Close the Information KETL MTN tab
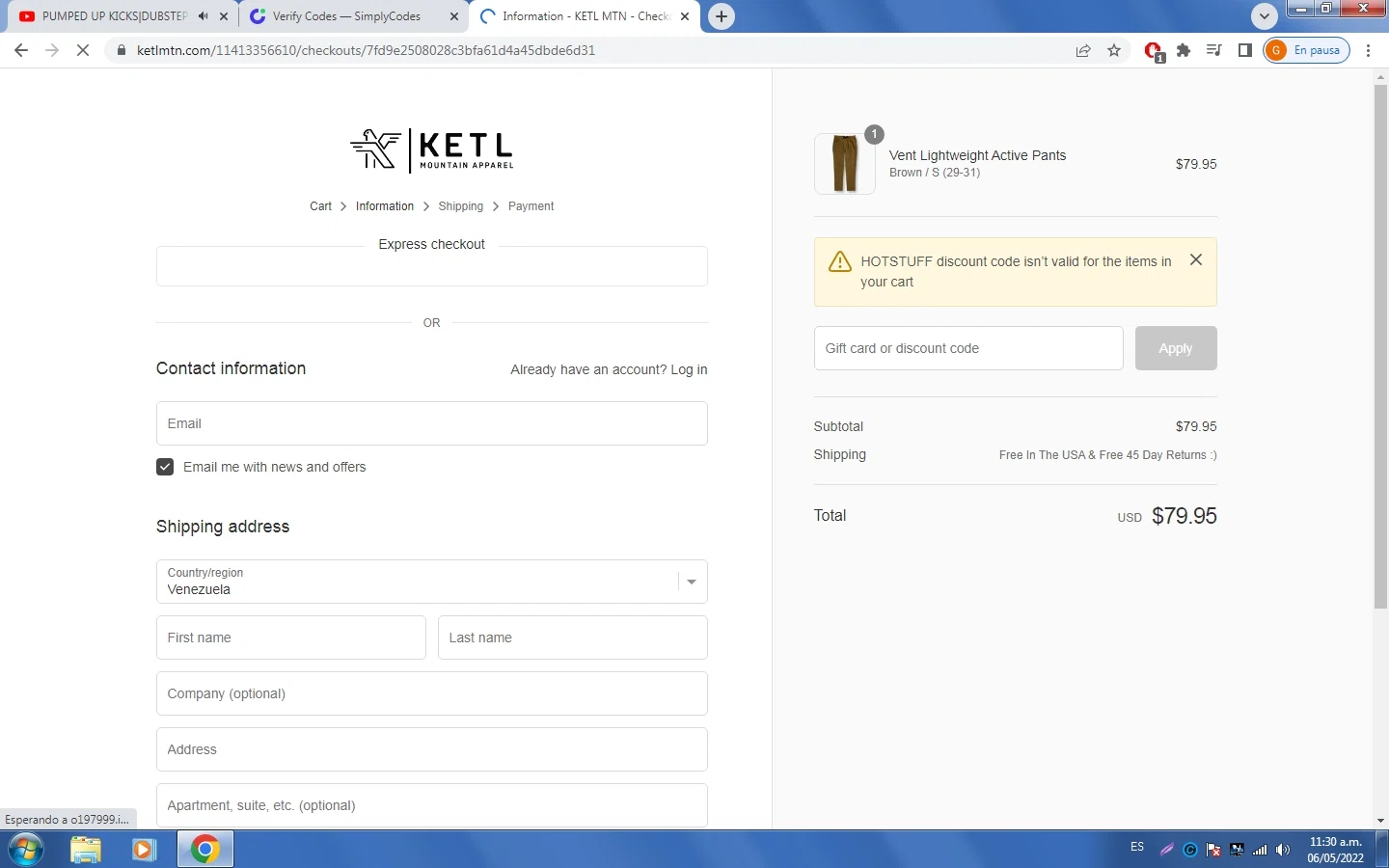 (685, 16)
